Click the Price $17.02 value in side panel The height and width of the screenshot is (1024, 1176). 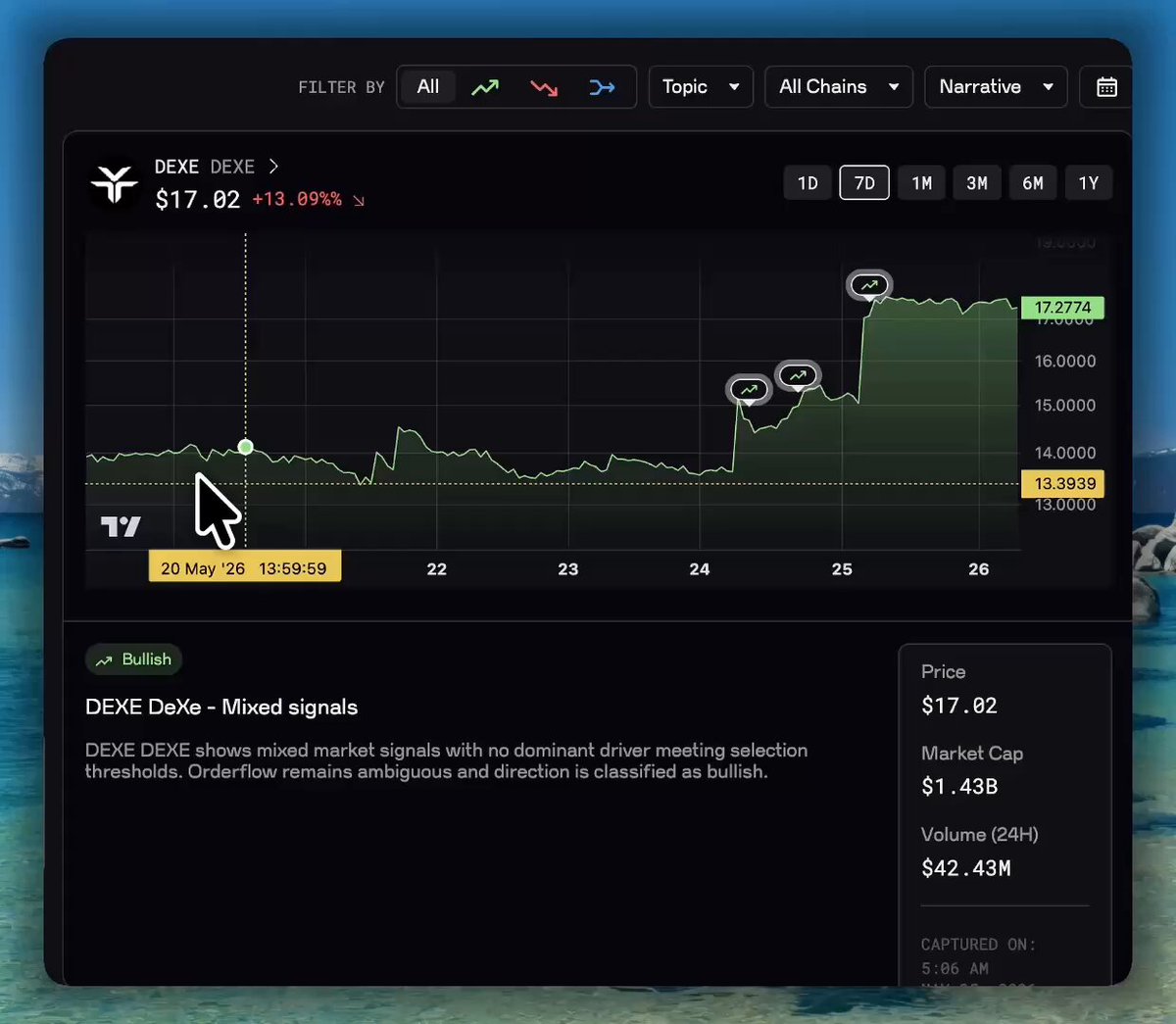(x=959, y=706)
